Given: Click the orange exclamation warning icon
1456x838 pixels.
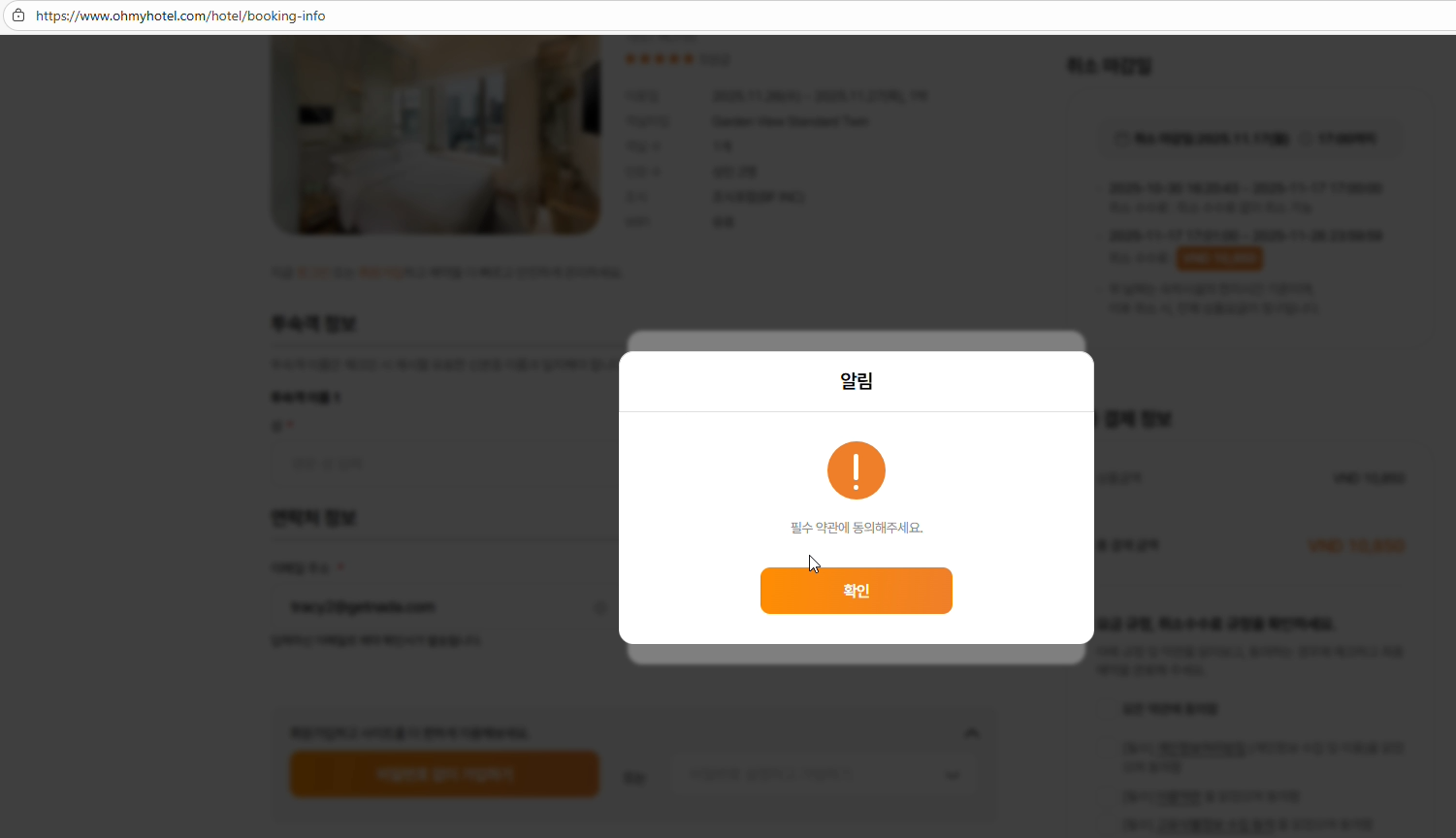Looking at the screenshot, I should point(856,470).
